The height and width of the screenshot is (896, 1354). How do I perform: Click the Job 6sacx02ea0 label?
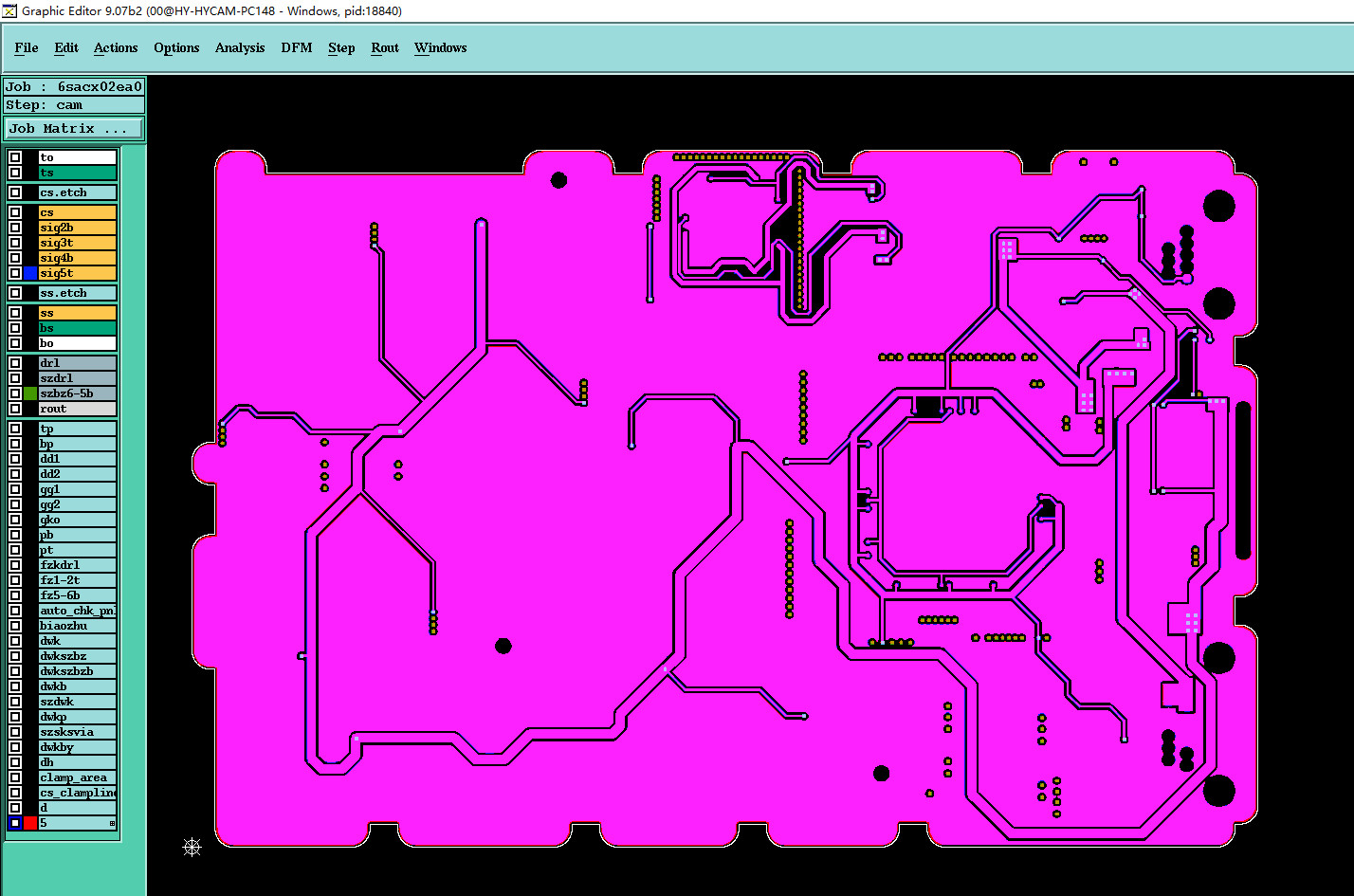point(75,86)
